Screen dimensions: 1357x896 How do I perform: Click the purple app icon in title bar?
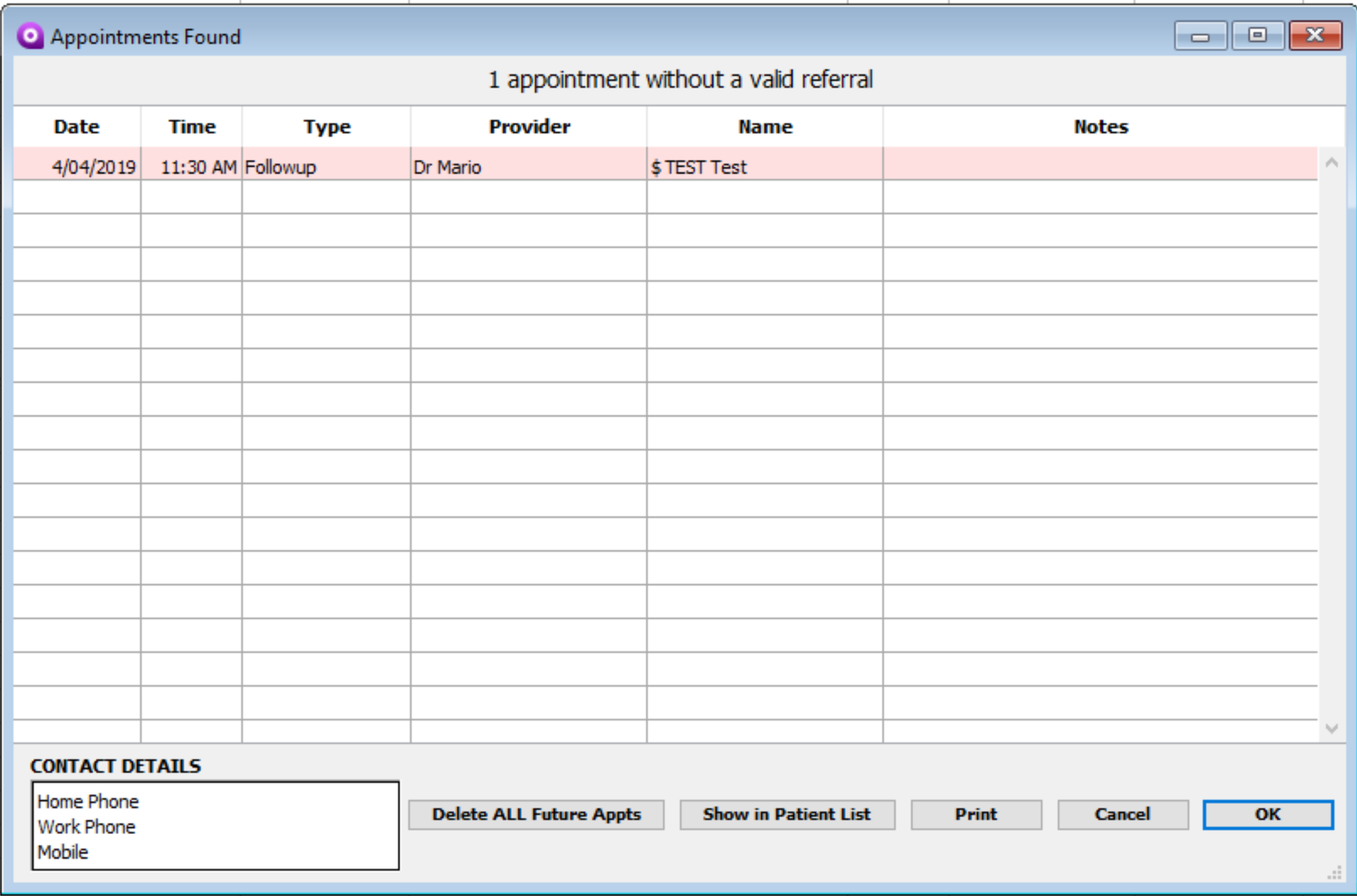(30, 36)
